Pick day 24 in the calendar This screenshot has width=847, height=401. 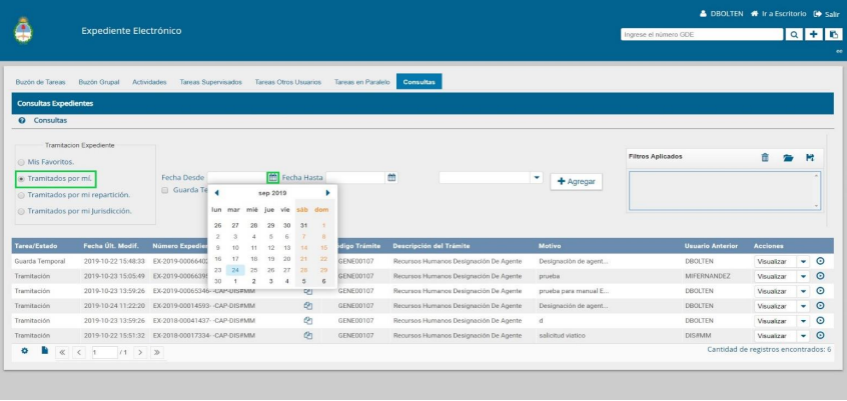[x=235, y=270]
